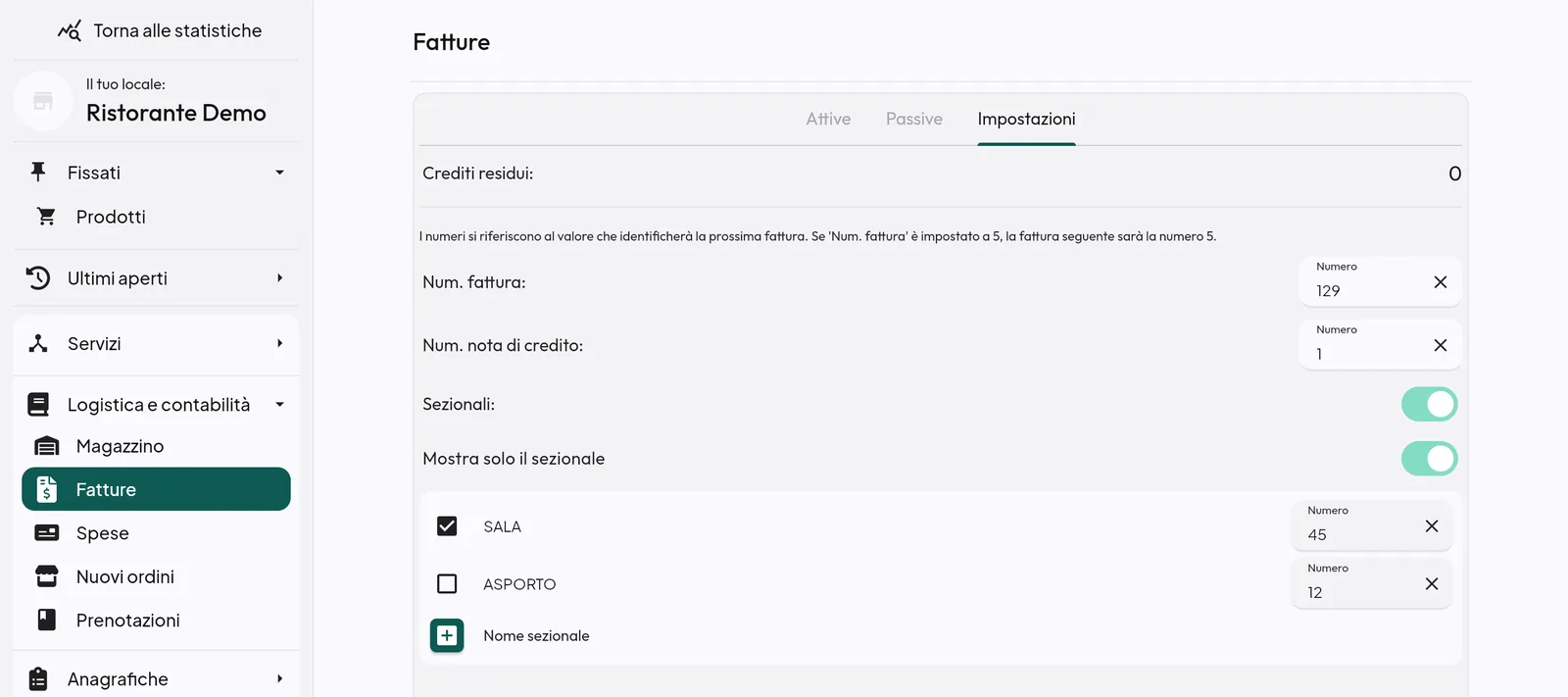1568x697 pixels.
Task: Click the restaurant store avatar icon
Action: click(43, 101)
